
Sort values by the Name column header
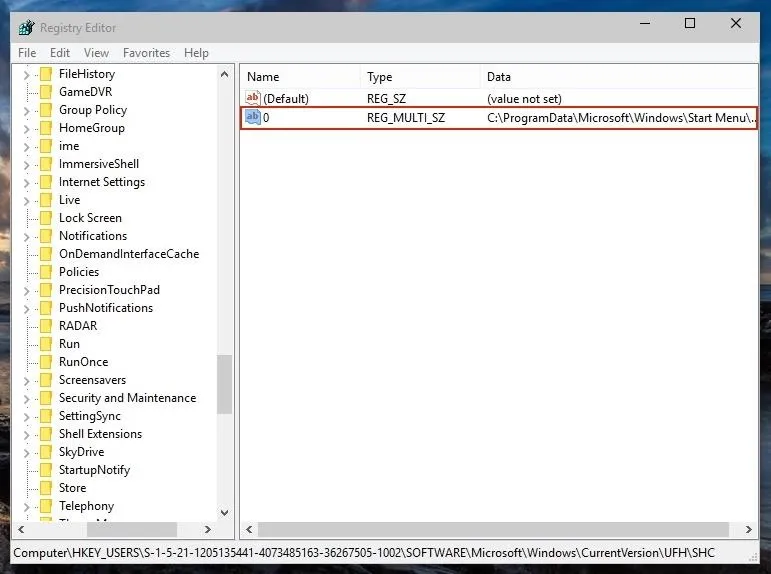click(x=301, y=77)
